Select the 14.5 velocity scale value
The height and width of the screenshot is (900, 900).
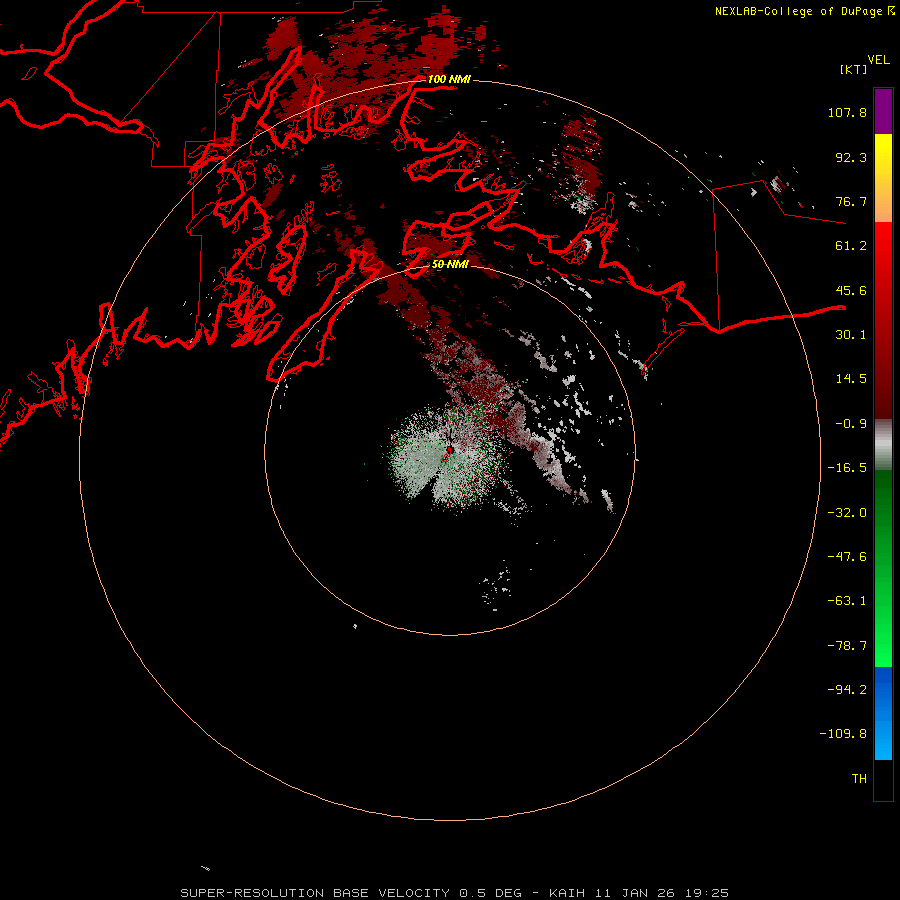click(851, 379)
